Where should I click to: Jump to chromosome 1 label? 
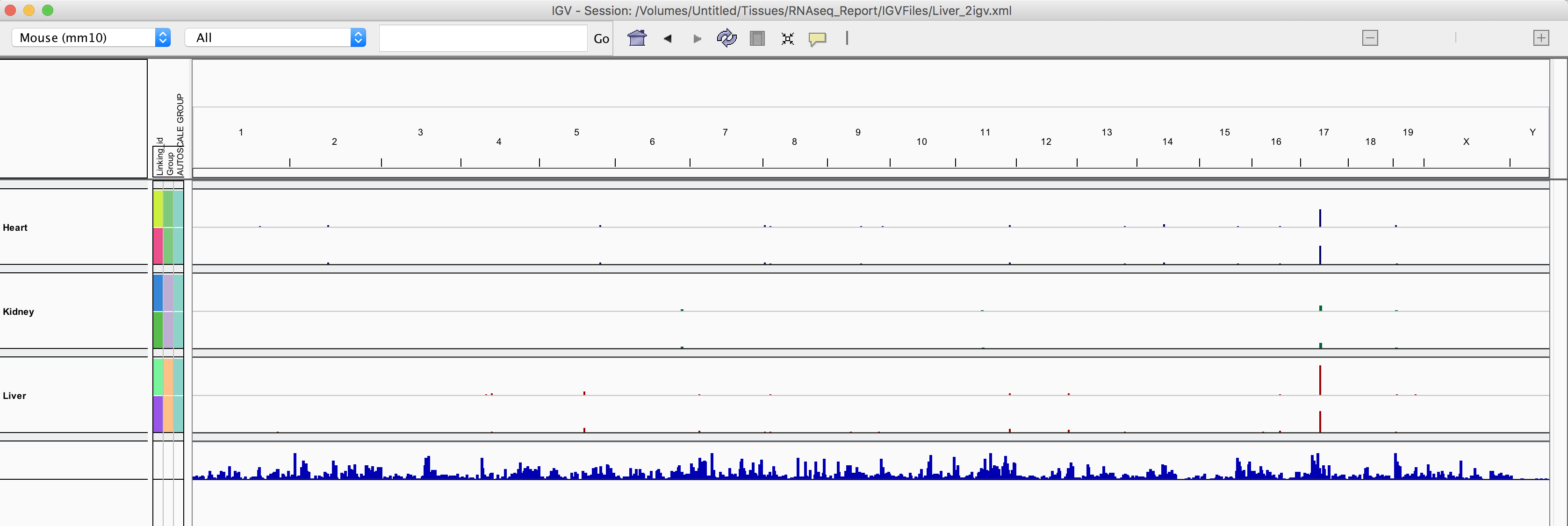click(x=241, y=132)
